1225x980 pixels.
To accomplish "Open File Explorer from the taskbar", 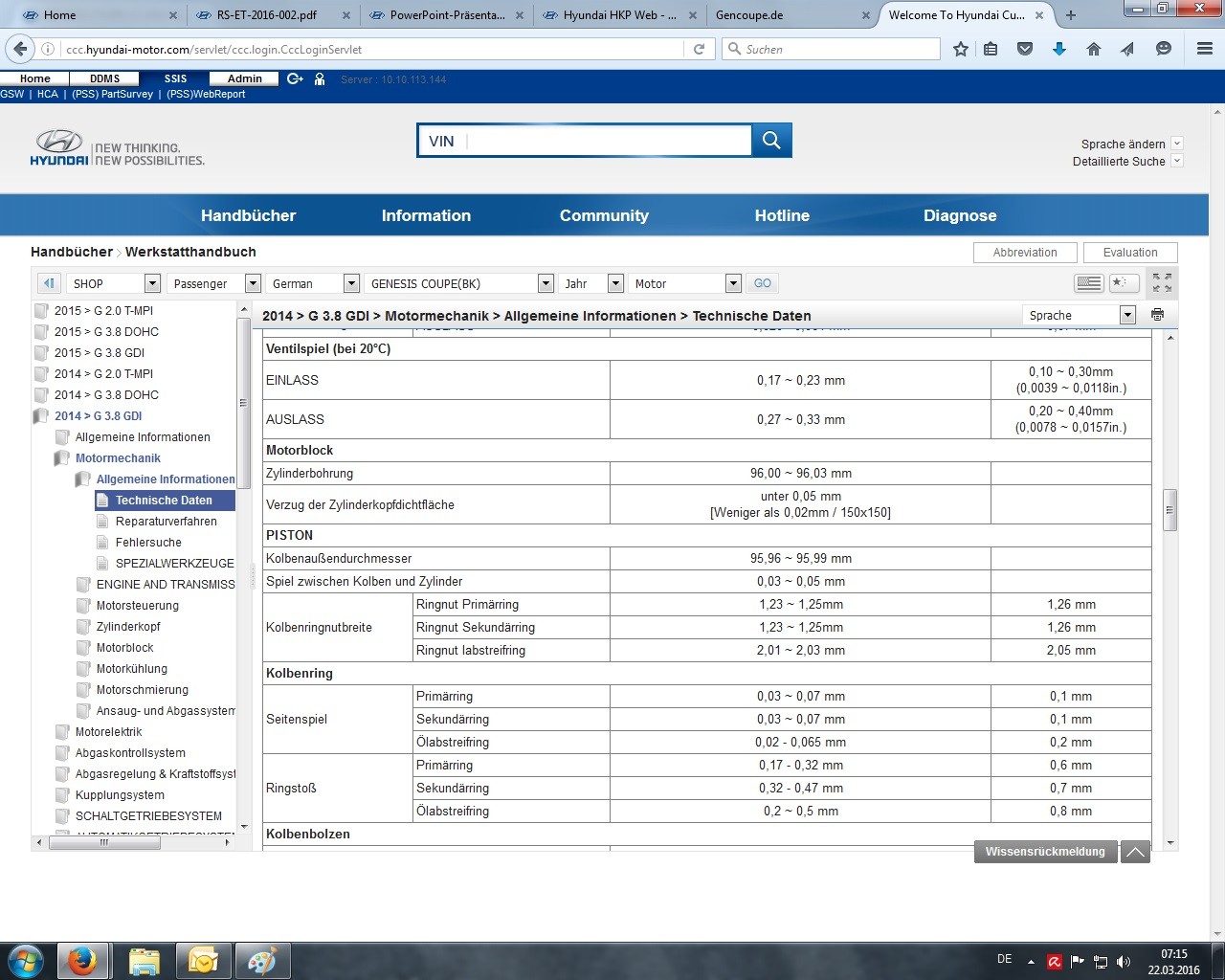I will 144,960.
